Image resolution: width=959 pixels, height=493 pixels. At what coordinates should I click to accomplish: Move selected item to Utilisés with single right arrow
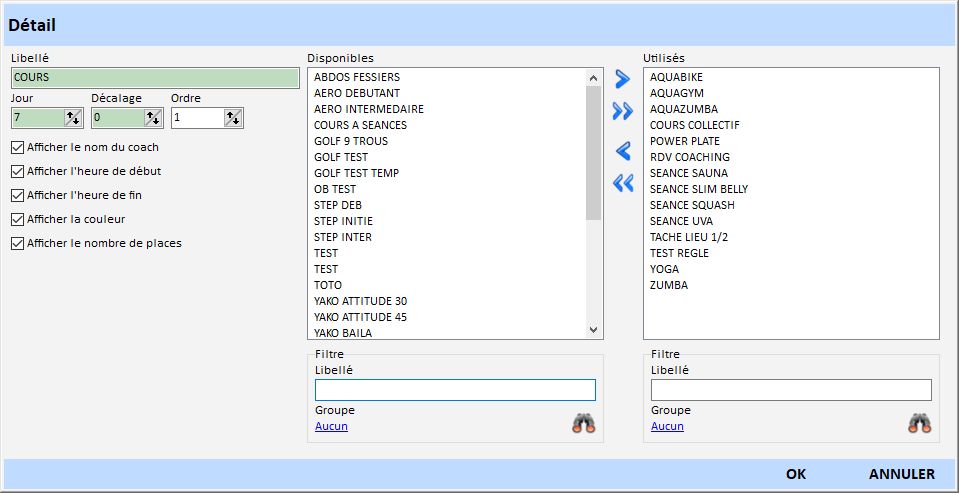pos(623,79)
